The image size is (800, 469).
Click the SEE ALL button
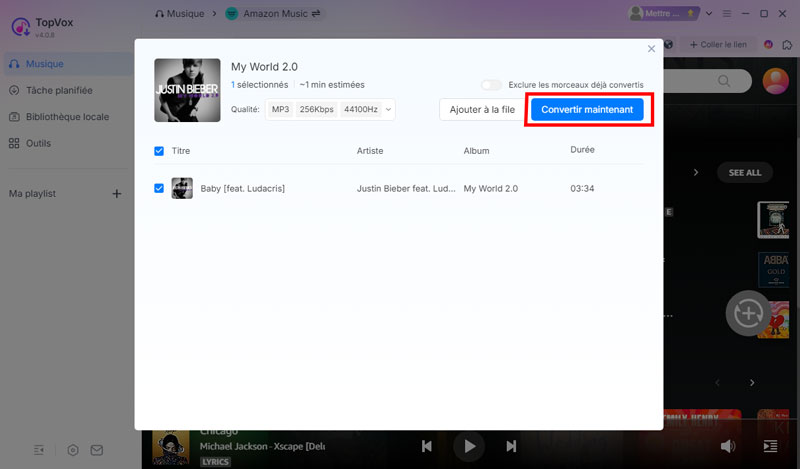point(745,172)
